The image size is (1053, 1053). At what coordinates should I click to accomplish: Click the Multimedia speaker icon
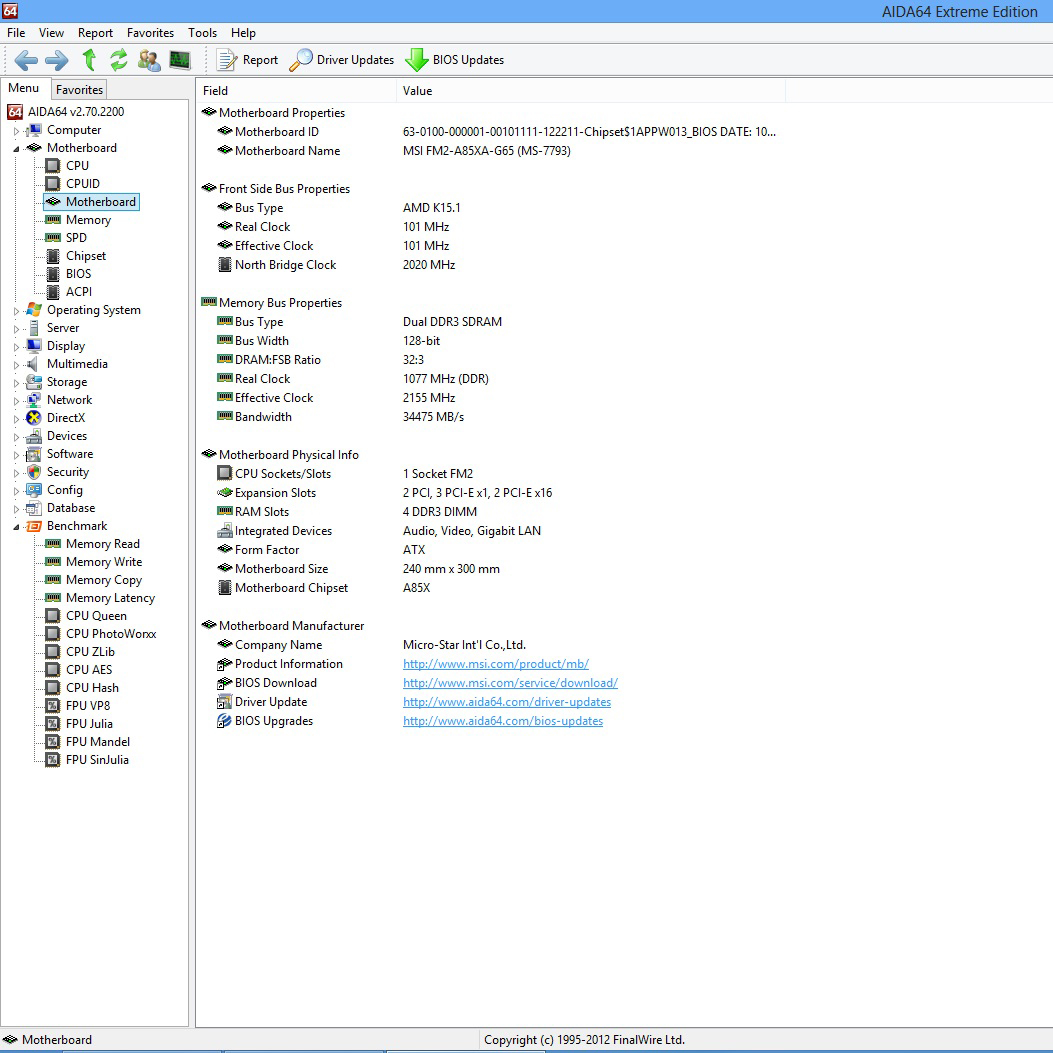(x=32, y=364)
